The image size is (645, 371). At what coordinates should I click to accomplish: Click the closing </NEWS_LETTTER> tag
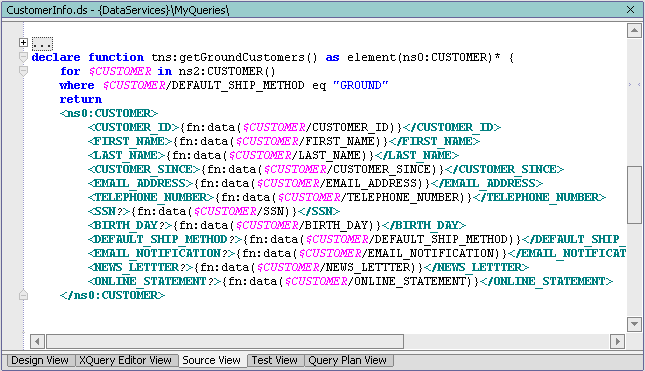(x=476, y=267)
